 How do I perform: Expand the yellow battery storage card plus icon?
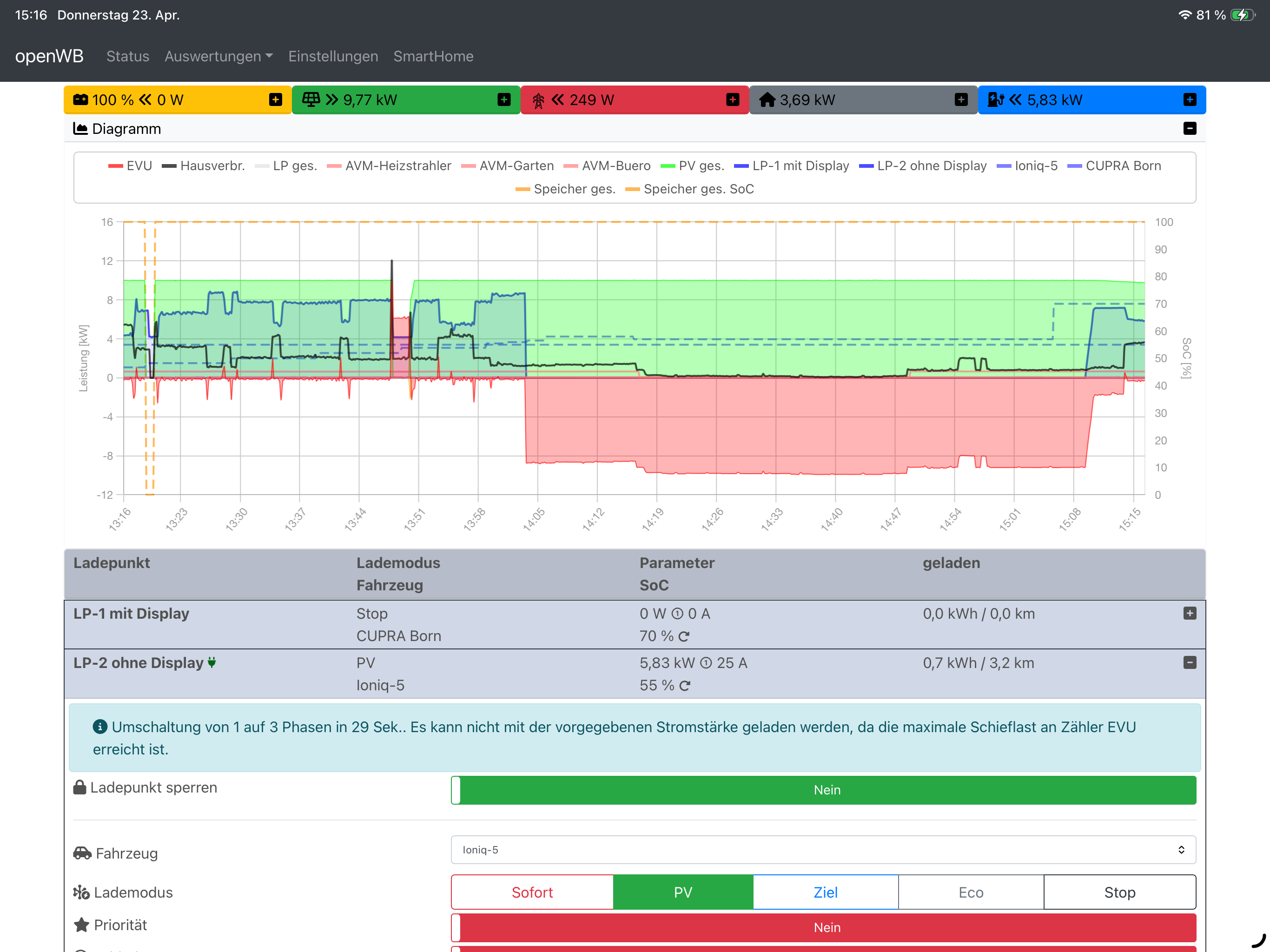276,100
